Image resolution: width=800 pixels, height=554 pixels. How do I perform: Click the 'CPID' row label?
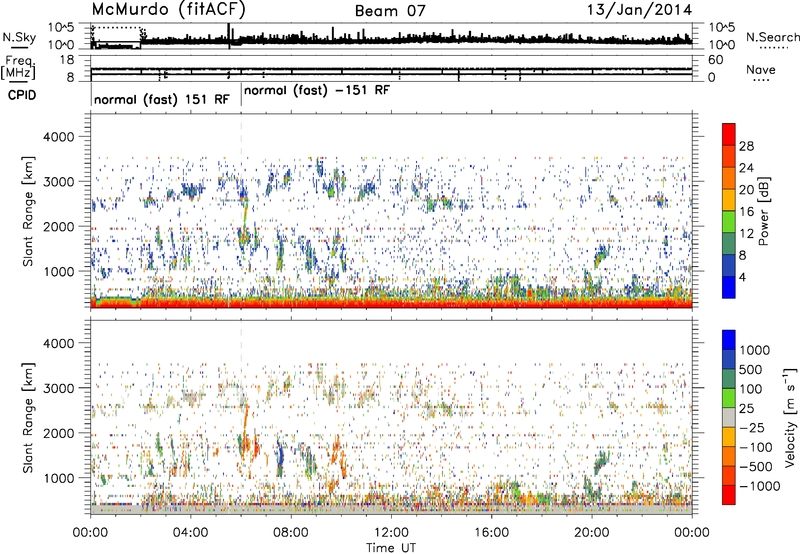tap(22, 95)
